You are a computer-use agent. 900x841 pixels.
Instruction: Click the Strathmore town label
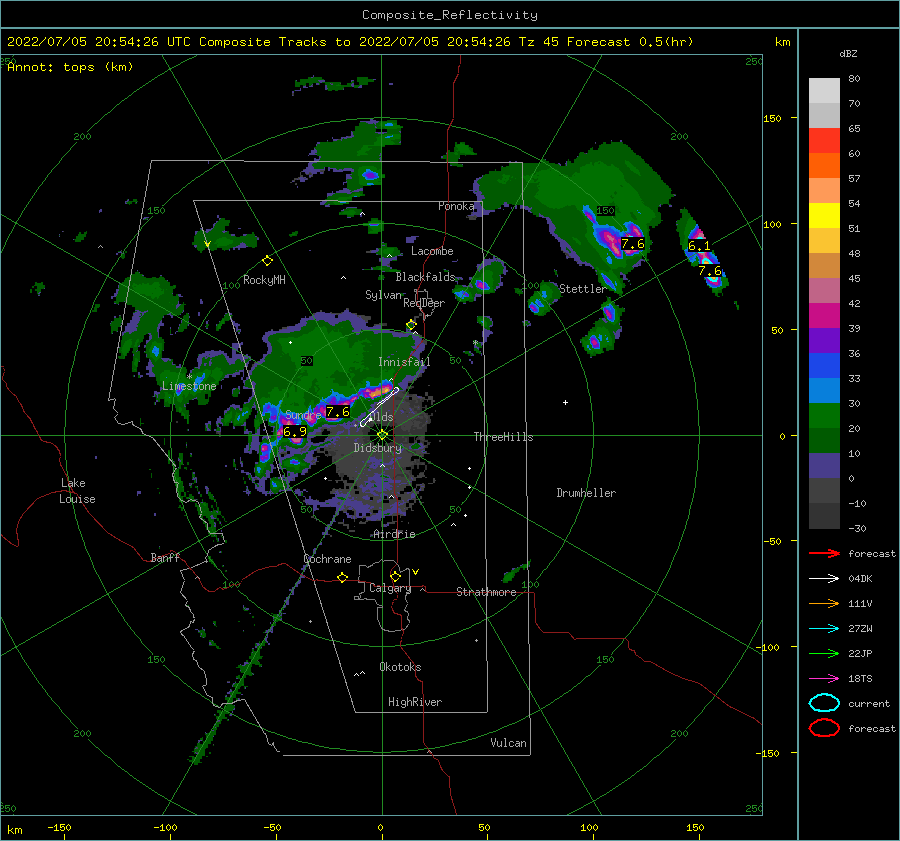point(486,592)
